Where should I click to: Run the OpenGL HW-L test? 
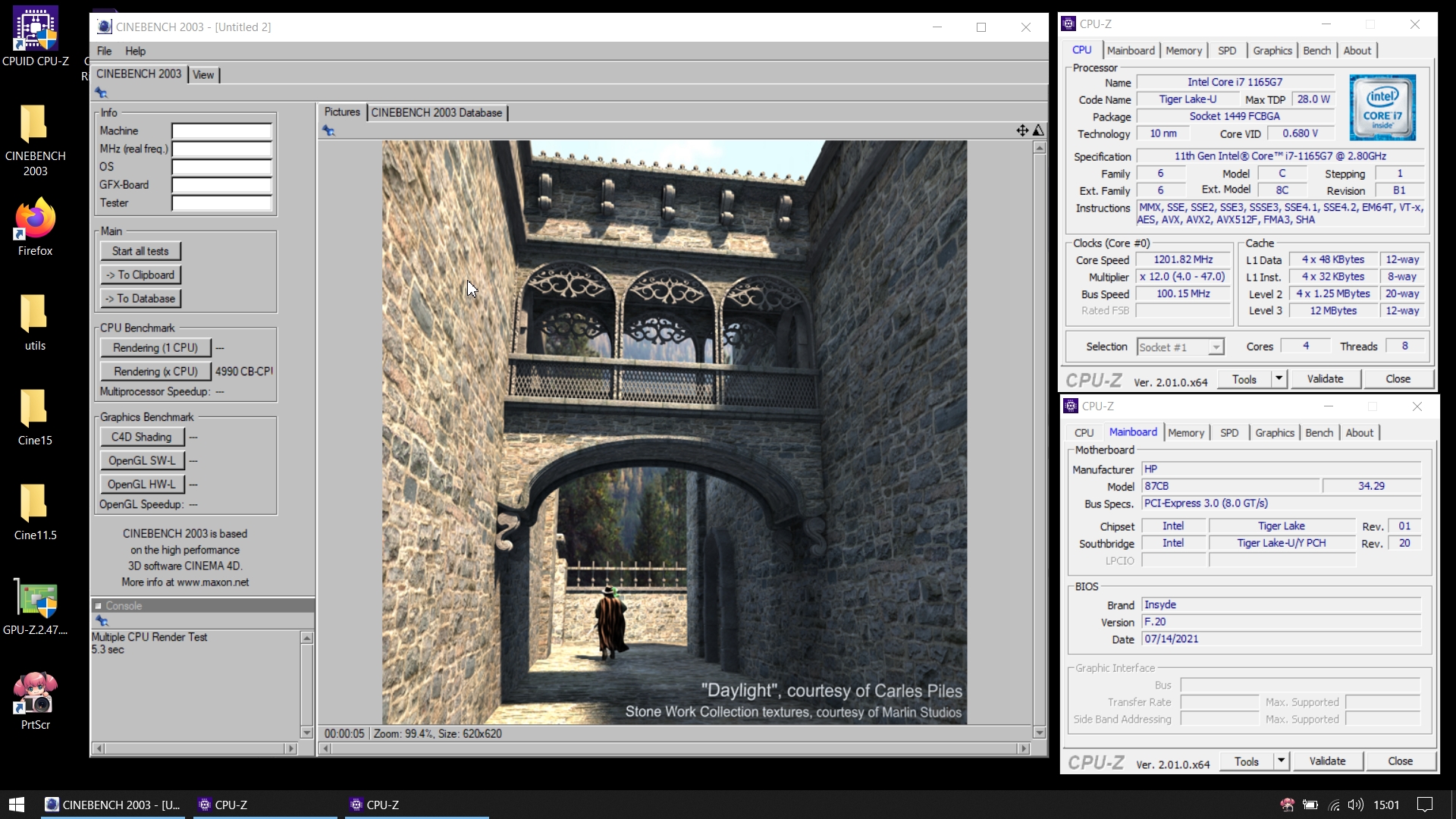pos(142,484)
